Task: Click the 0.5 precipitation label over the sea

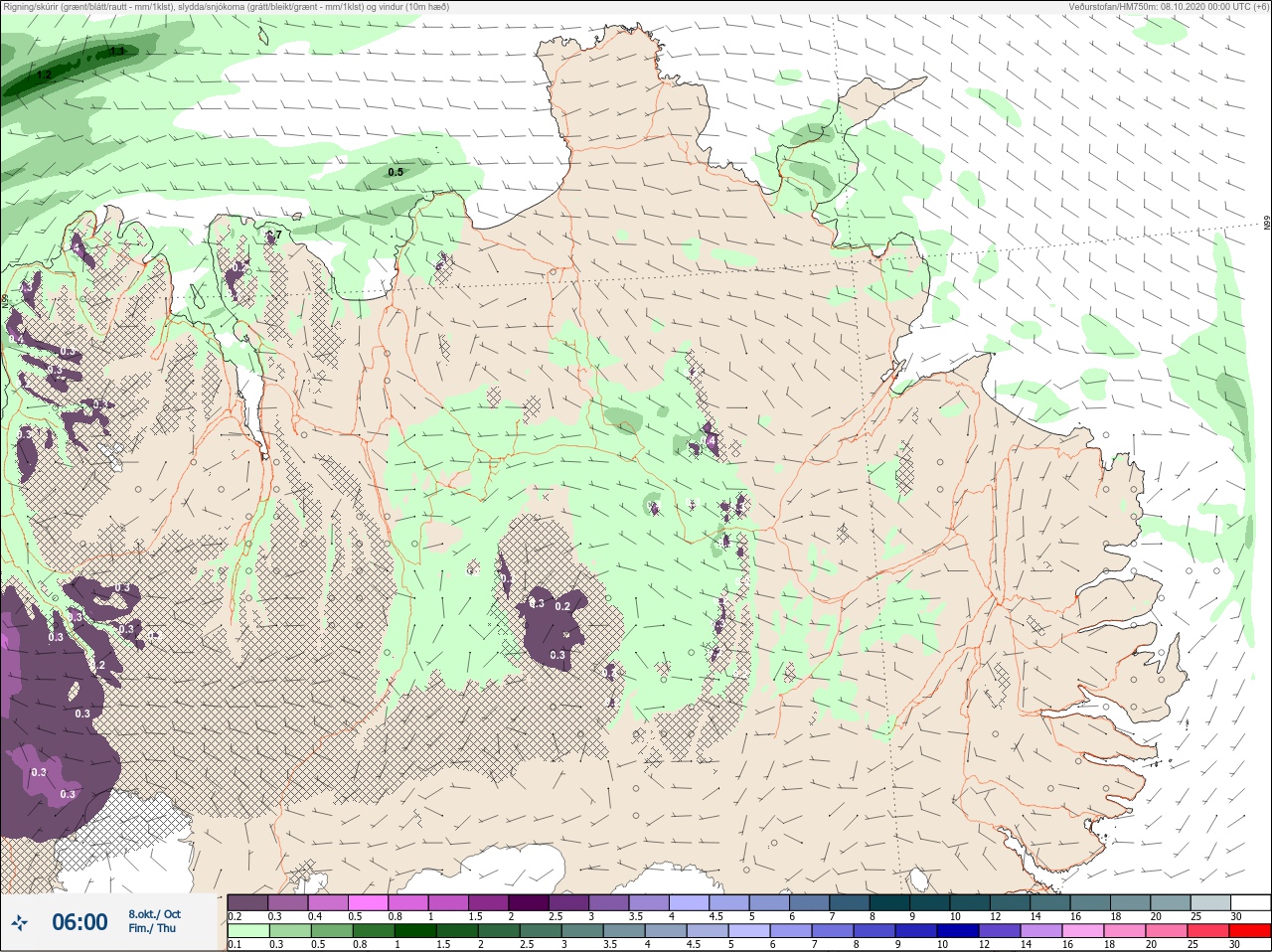Action: click(396, 172)
